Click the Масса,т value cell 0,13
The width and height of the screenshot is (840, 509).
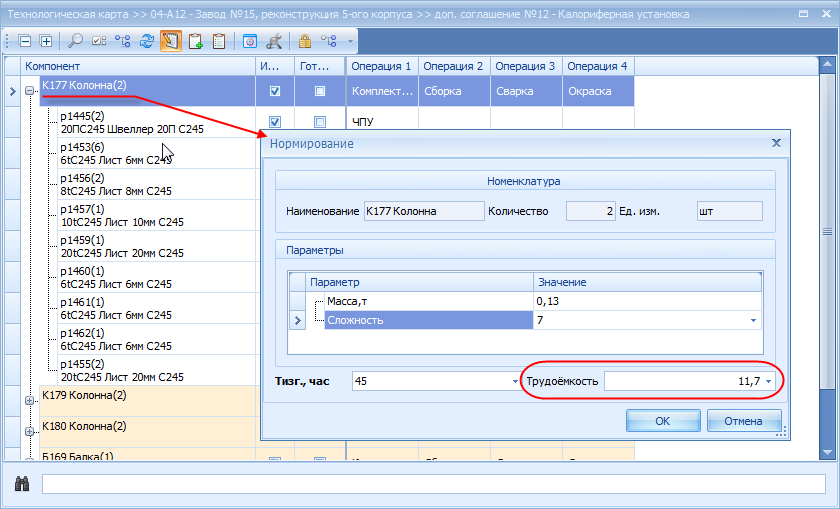(x=647, y=301)
